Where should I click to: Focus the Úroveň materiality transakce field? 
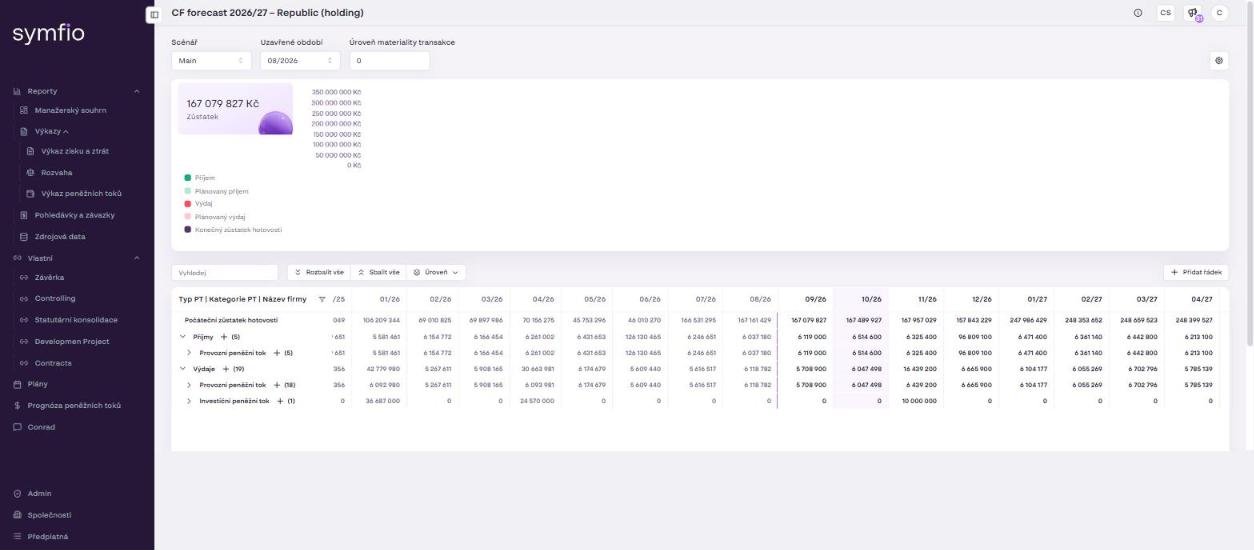[x=389, y=60]
